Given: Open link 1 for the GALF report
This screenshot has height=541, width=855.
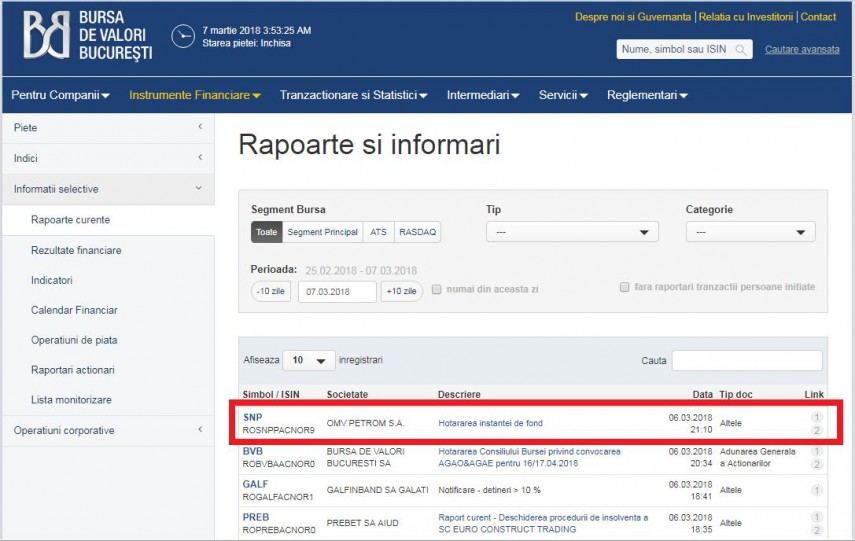Looking at the screenshot, I should pyautogui.click(x=816, y=490).
